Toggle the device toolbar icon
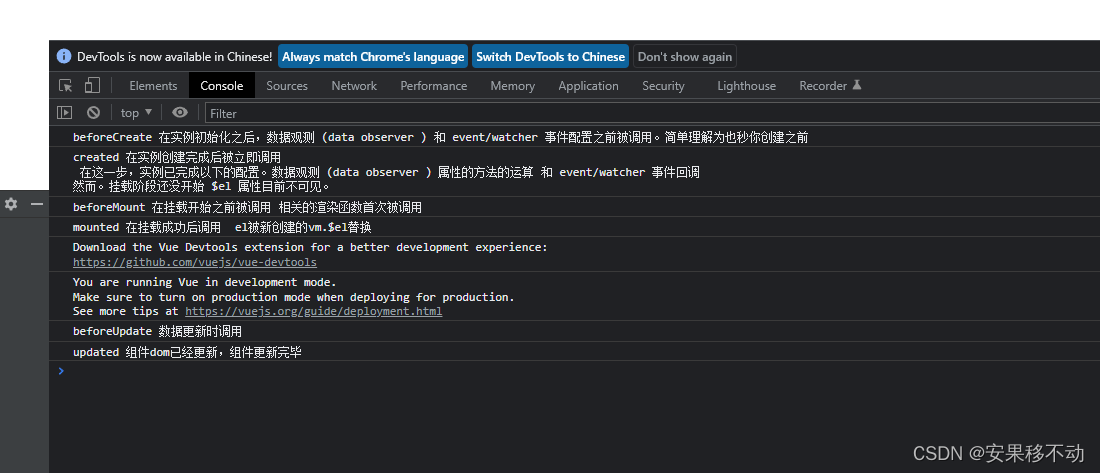Screen dimensions: 1100x473 (x=92, y=86)
